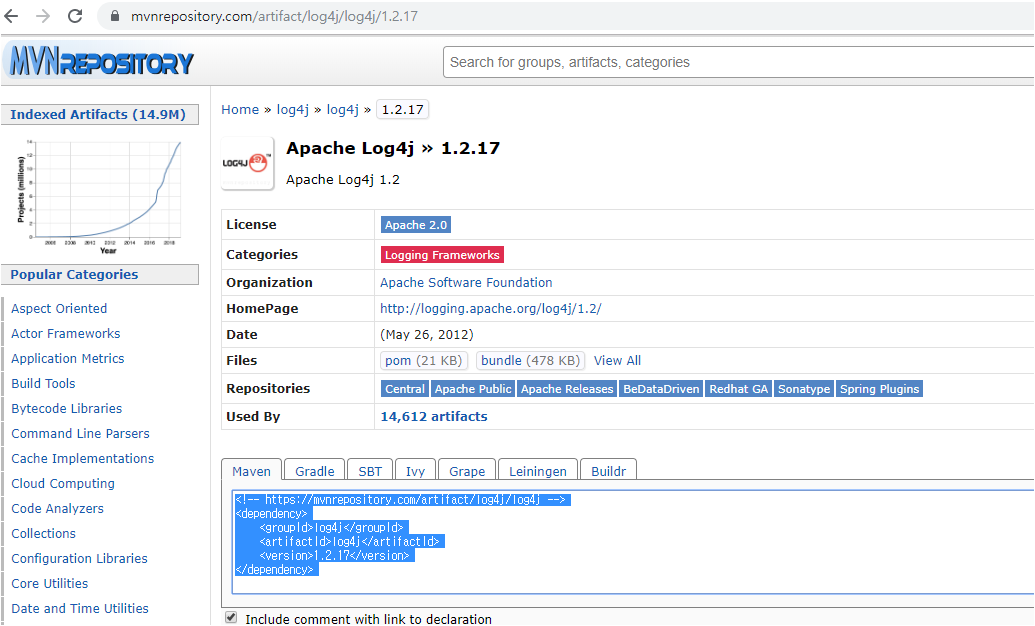Viewport: 1035px width, 626px height.
Task: Switch to the Leiningen tab
Action: (x=538, y=471)
